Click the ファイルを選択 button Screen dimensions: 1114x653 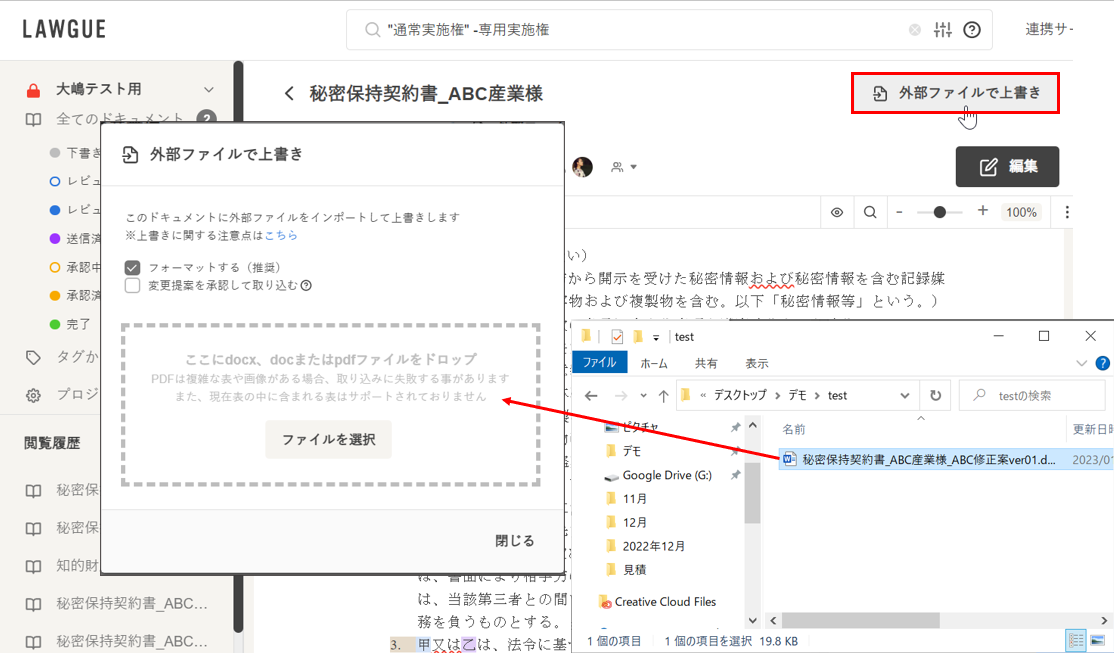(328, 439)
